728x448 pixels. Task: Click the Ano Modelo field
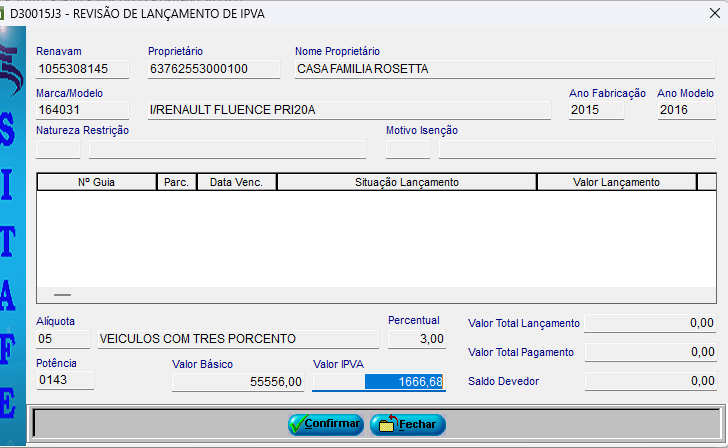click(x=686, y=110)
